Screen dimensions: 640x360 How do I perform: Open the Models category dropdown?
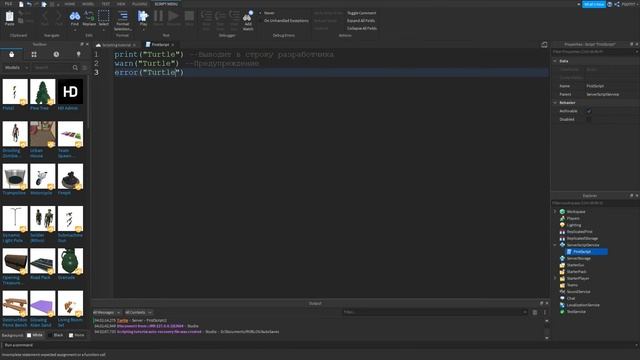tap(15, 68)
